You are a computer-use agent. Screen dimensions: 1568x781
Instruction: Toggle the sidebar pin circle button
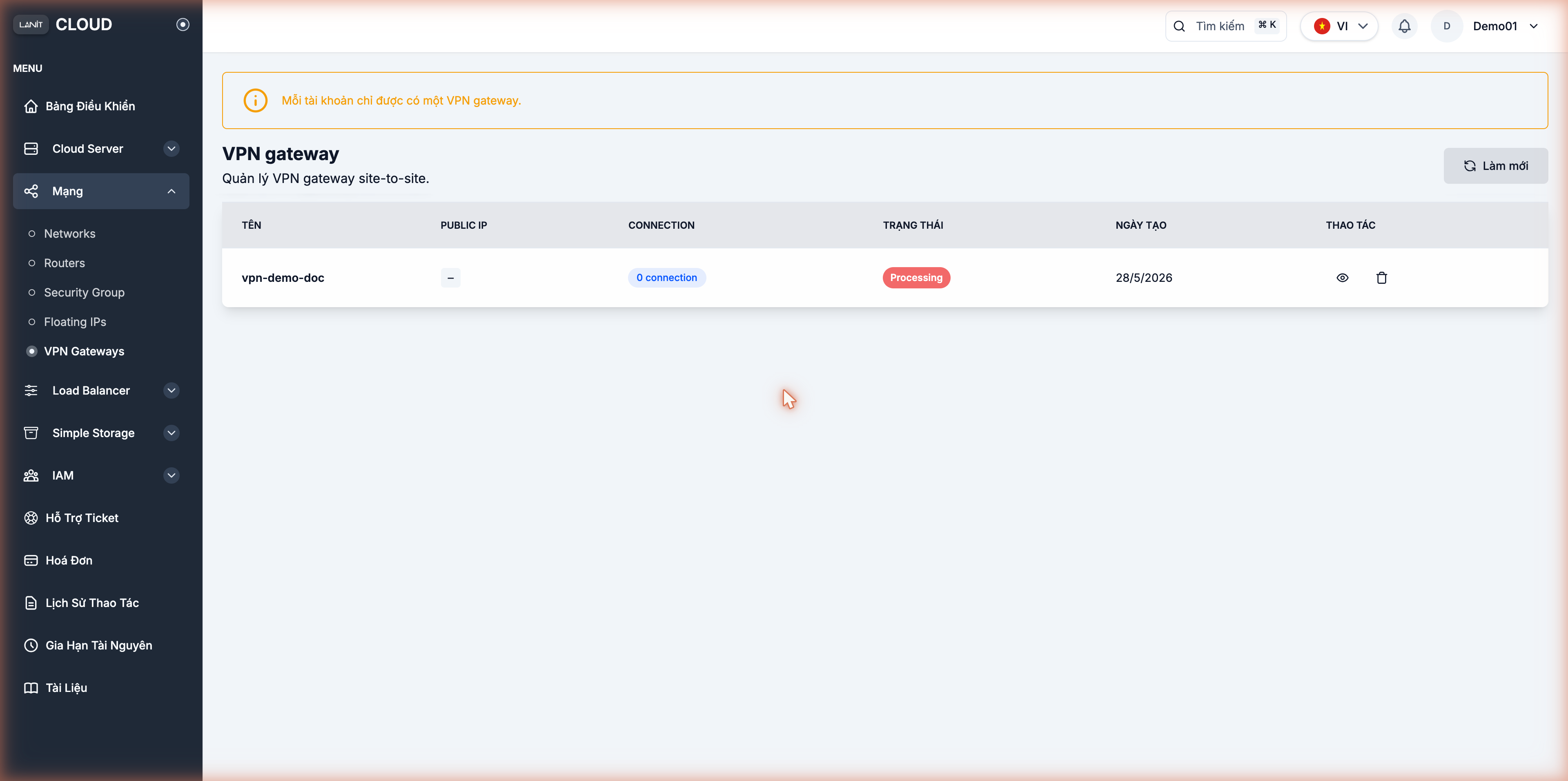183,25
